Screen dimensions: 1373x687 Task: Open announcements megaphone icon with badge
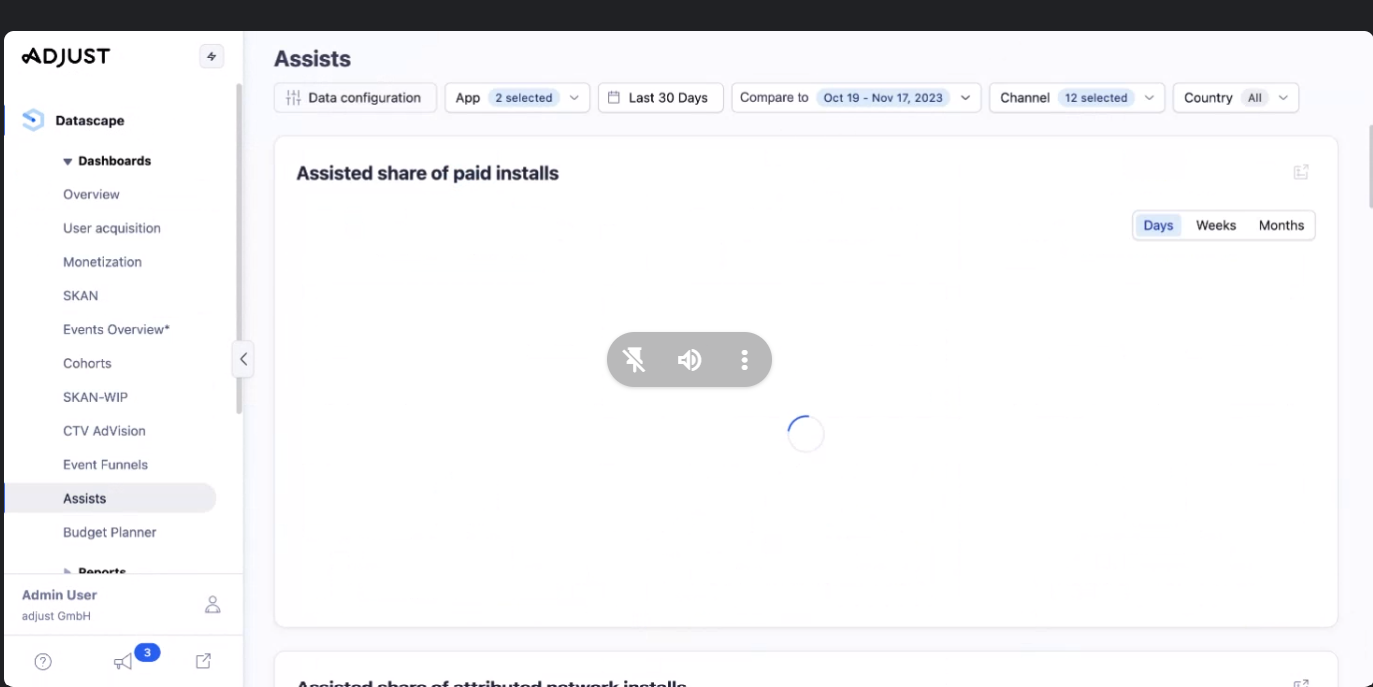click(124, 661)
